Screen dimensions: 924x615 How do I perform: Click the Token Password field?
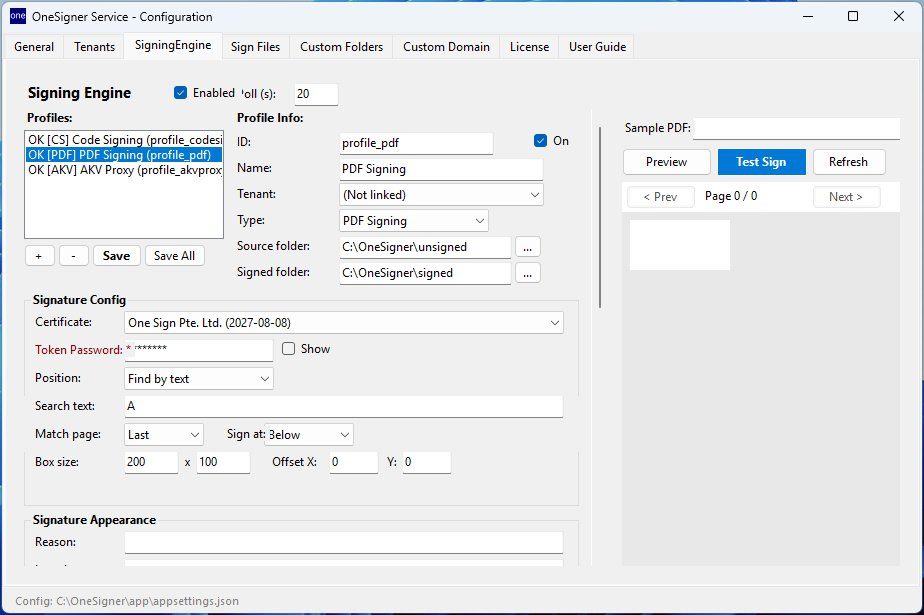click(x=199, y=350)
